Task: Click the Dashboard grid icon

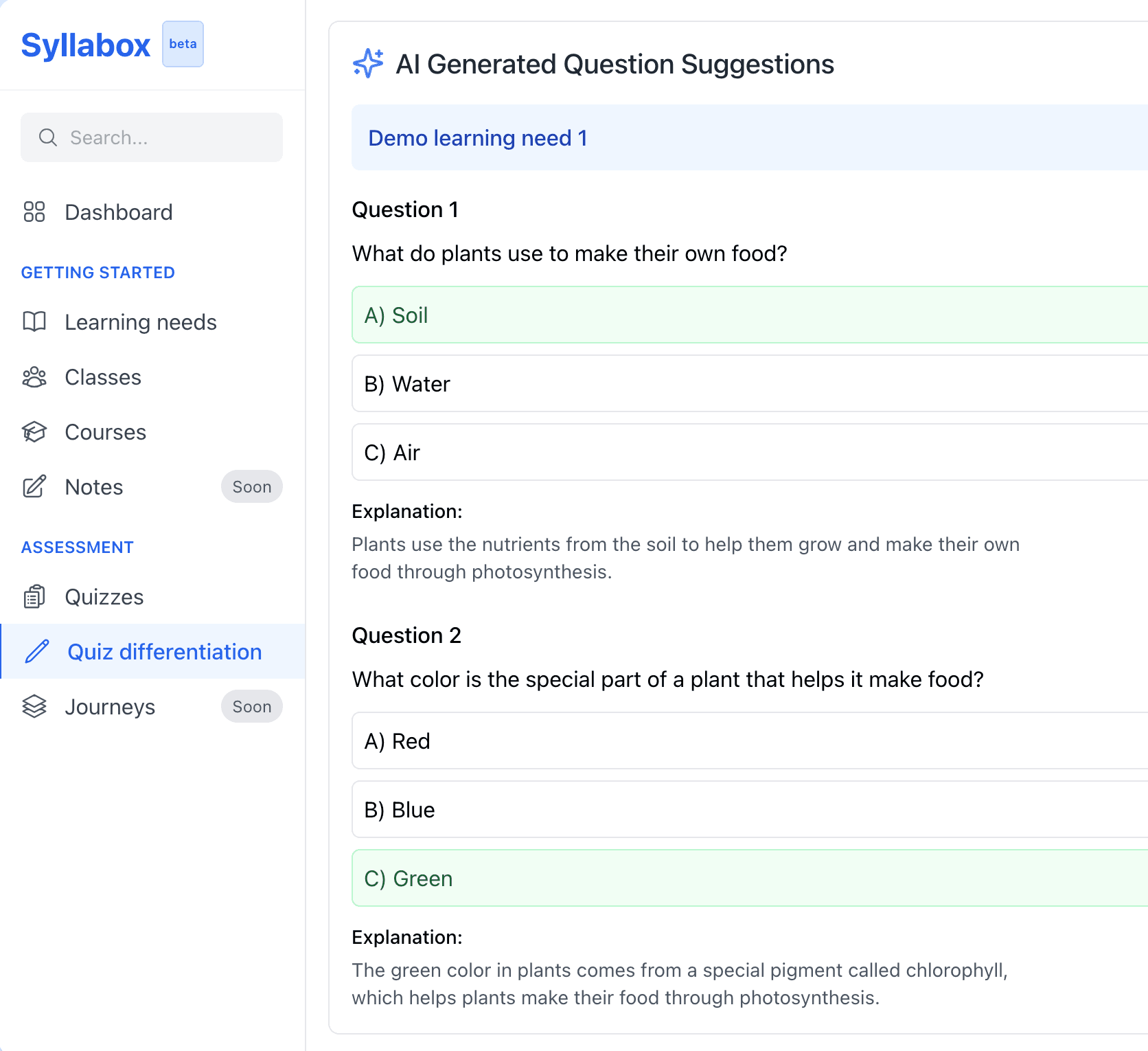Action: click(34, 212)
